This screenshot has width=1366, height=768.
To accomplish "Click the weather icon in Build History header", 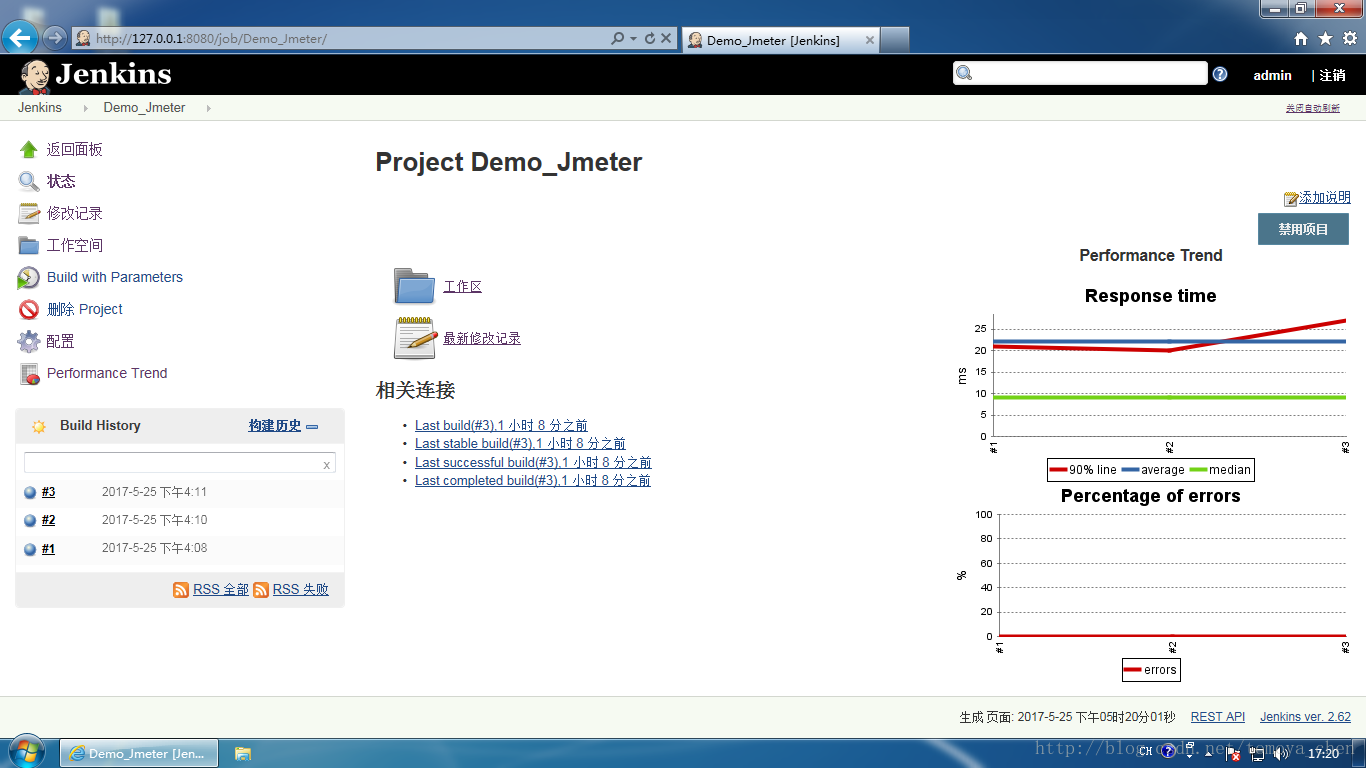I will tap(39, 426).
